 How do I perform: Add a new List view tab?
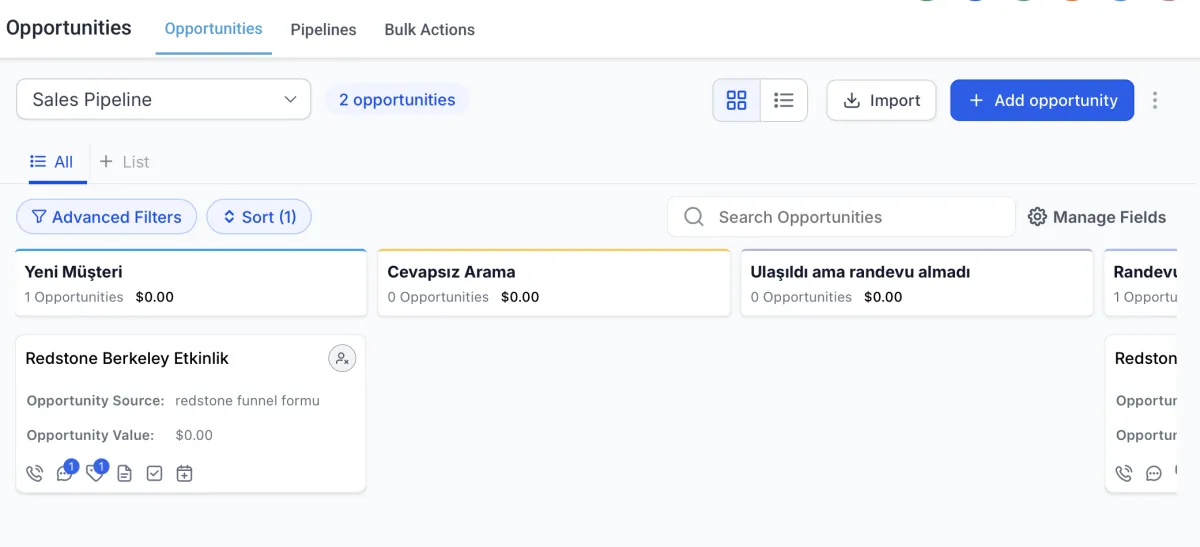coord(125,162)
